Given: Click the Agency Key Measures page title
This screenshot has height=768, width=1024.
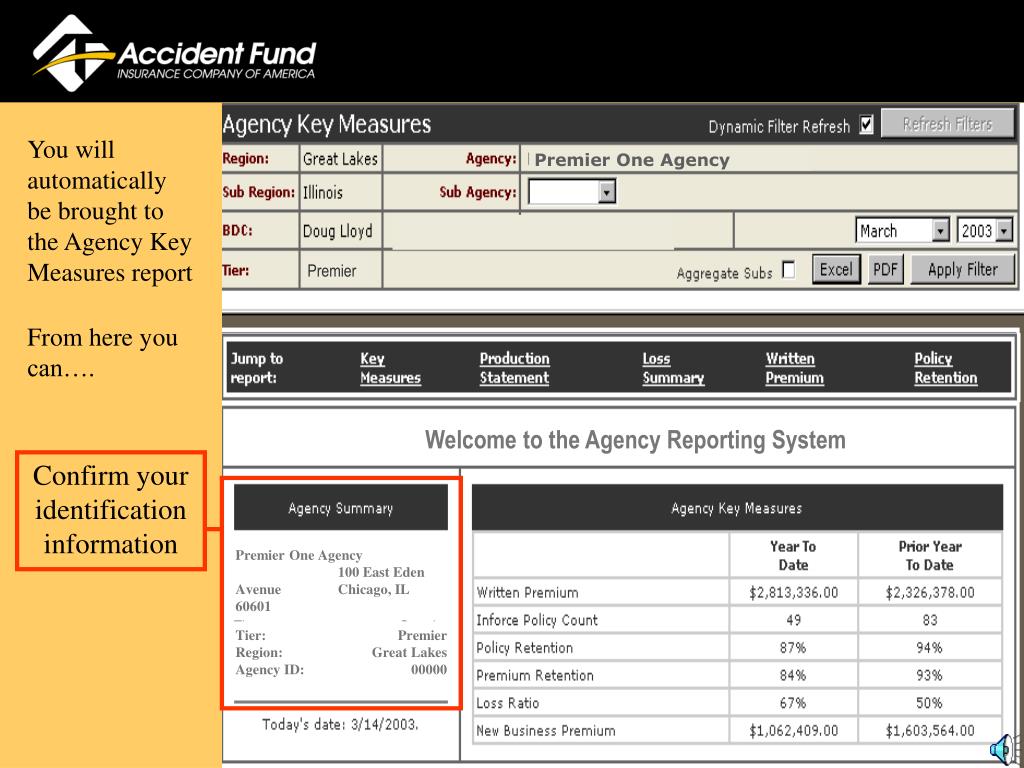Looking at the screenshot, I should pos(327,124).
